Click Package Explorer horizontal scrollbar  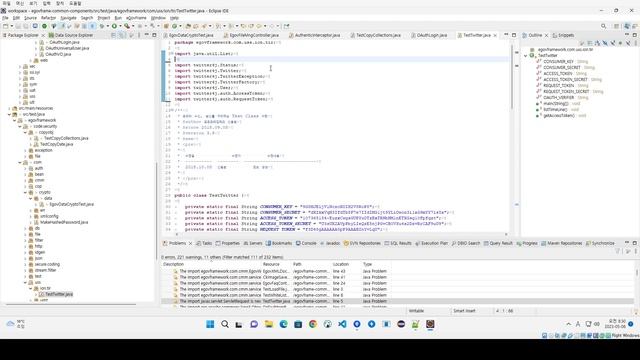click(71, 304)
